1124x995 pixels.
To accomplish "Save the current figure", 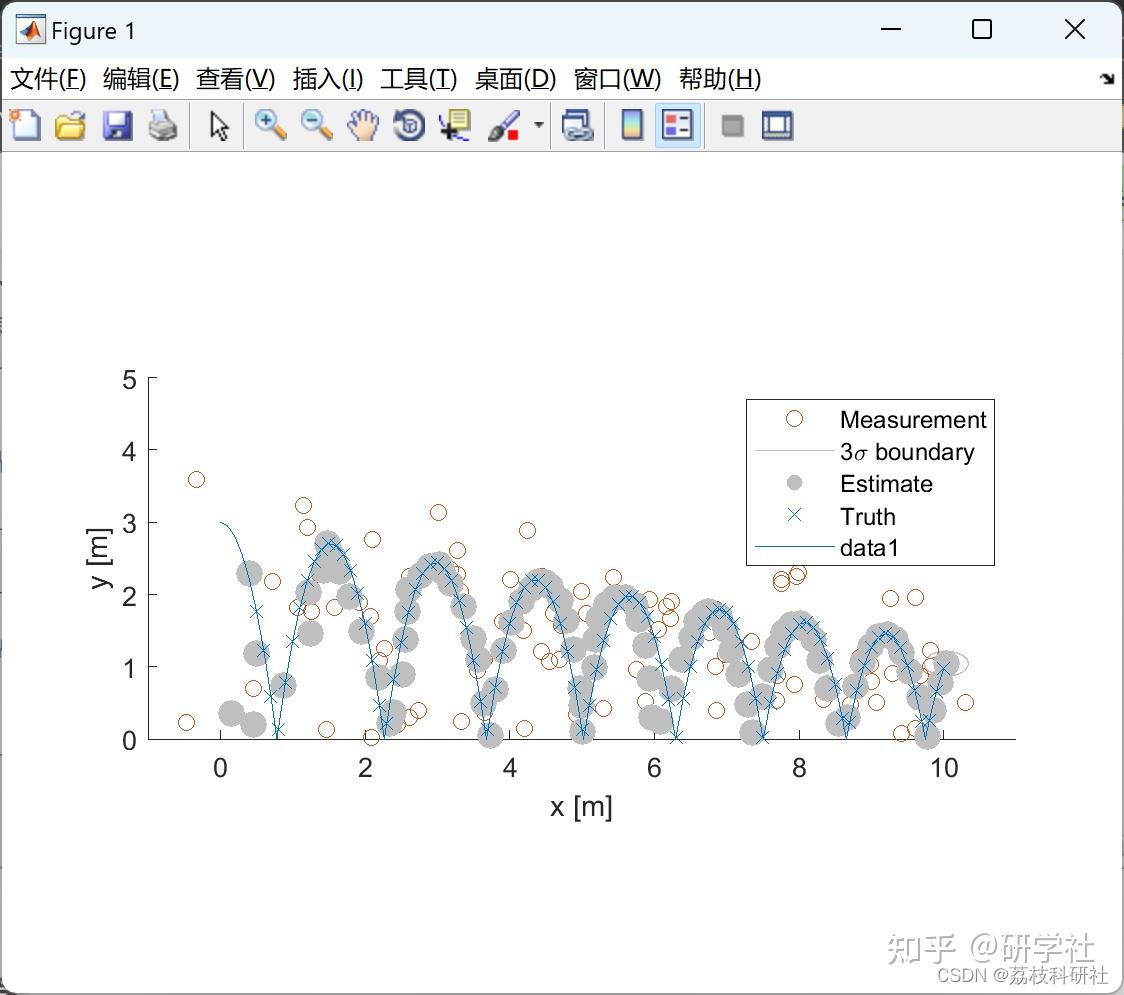I will coord(117,125).
